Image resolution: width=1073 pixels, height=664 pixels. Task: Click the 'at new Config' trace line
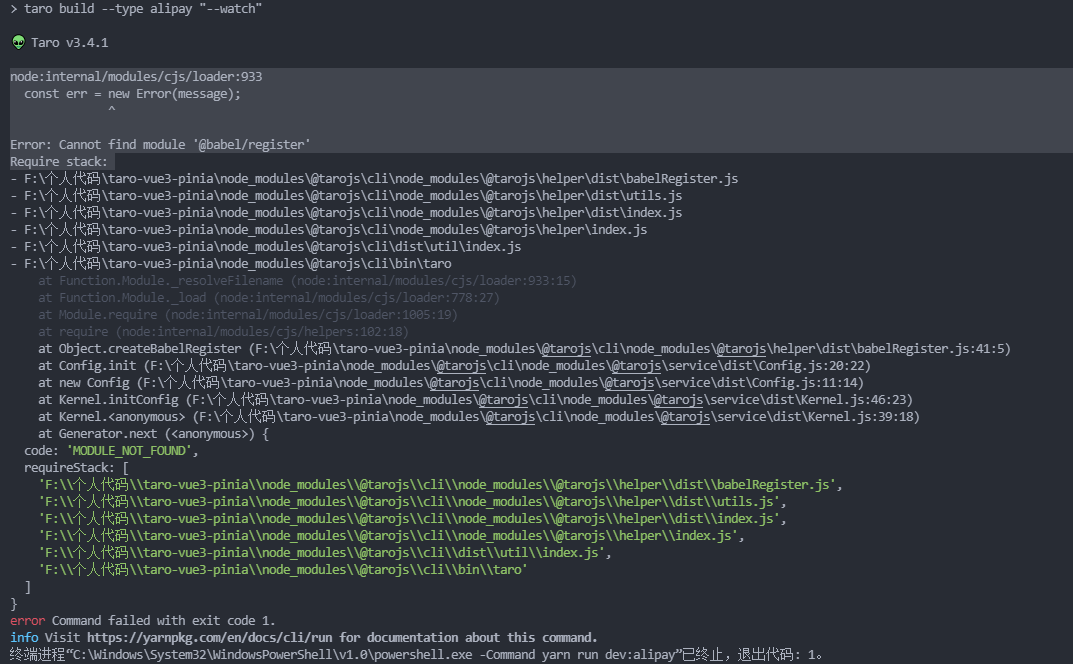[451, 383]
